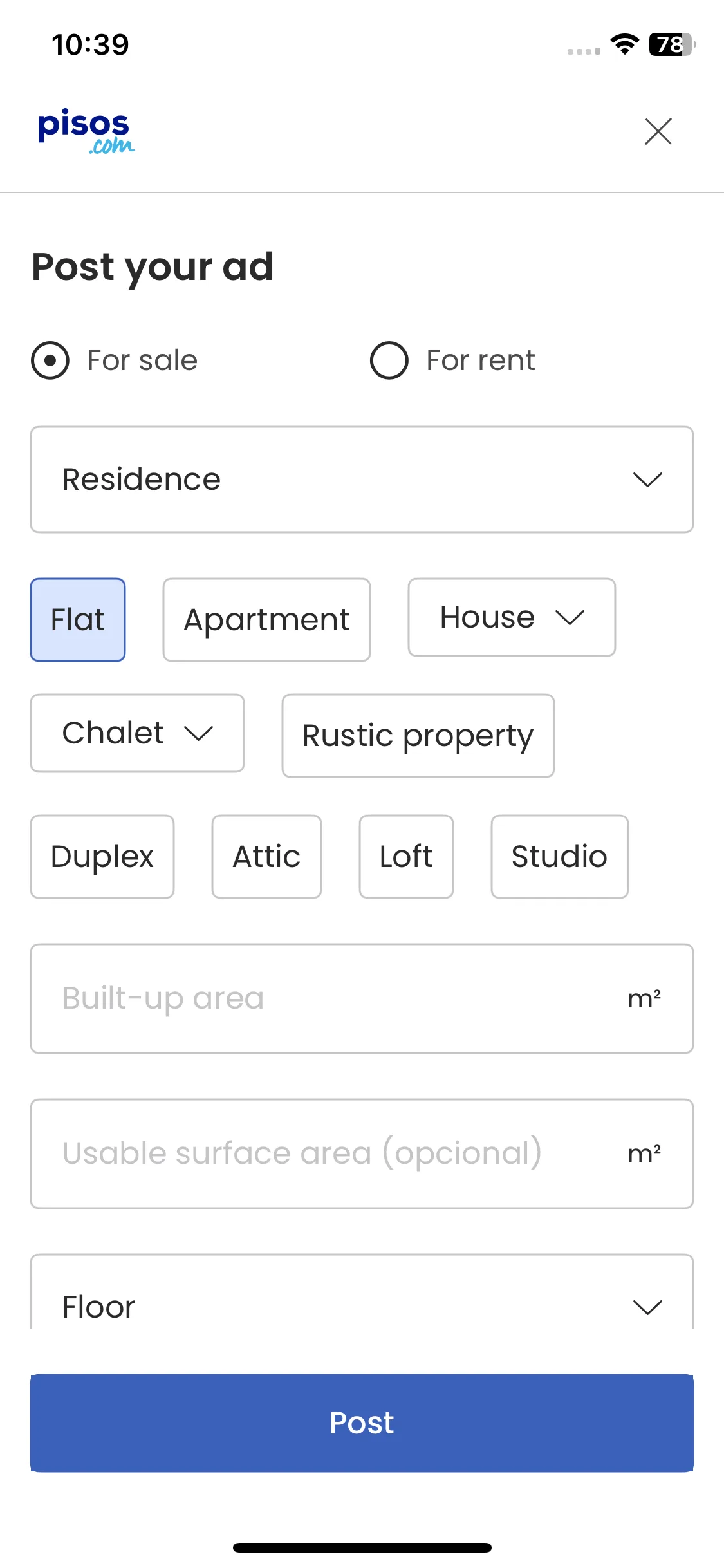Viewport: 724px width, 1568px height.
Task: Close the Post your ad form
Action: pos(658,131)
